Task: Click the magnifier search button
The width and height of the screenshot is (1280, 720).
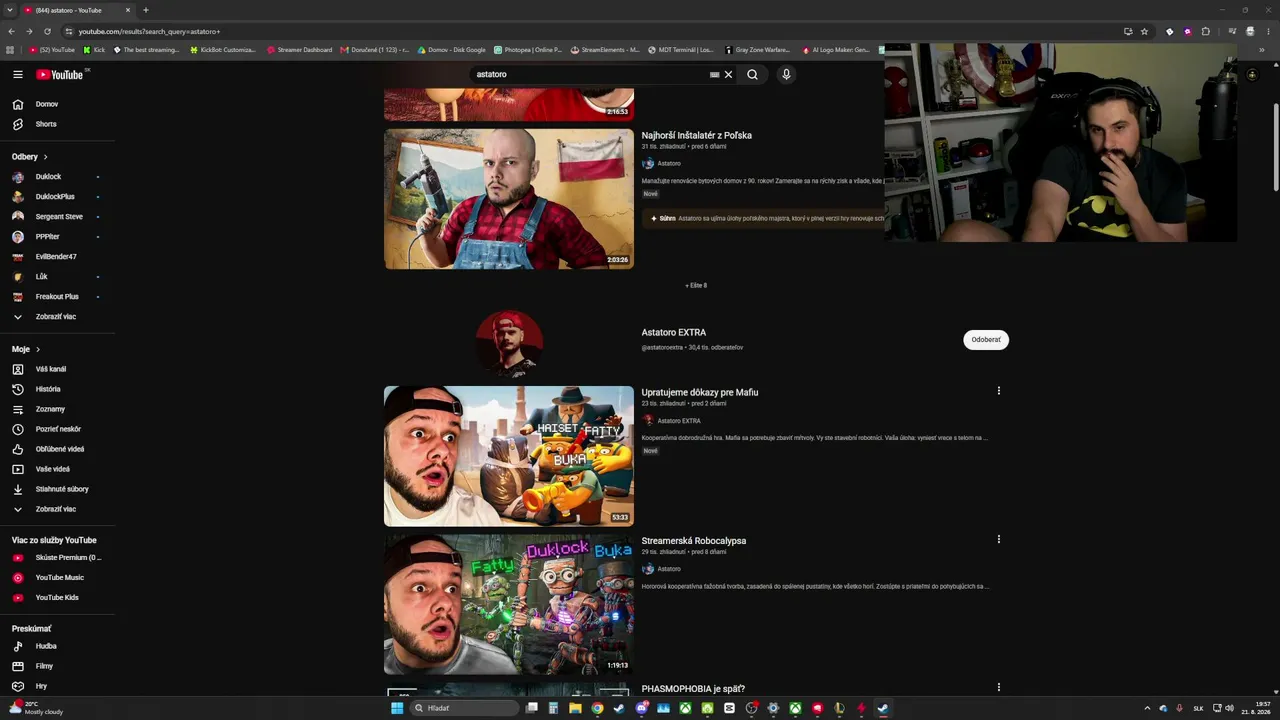Action: (752, 74)
